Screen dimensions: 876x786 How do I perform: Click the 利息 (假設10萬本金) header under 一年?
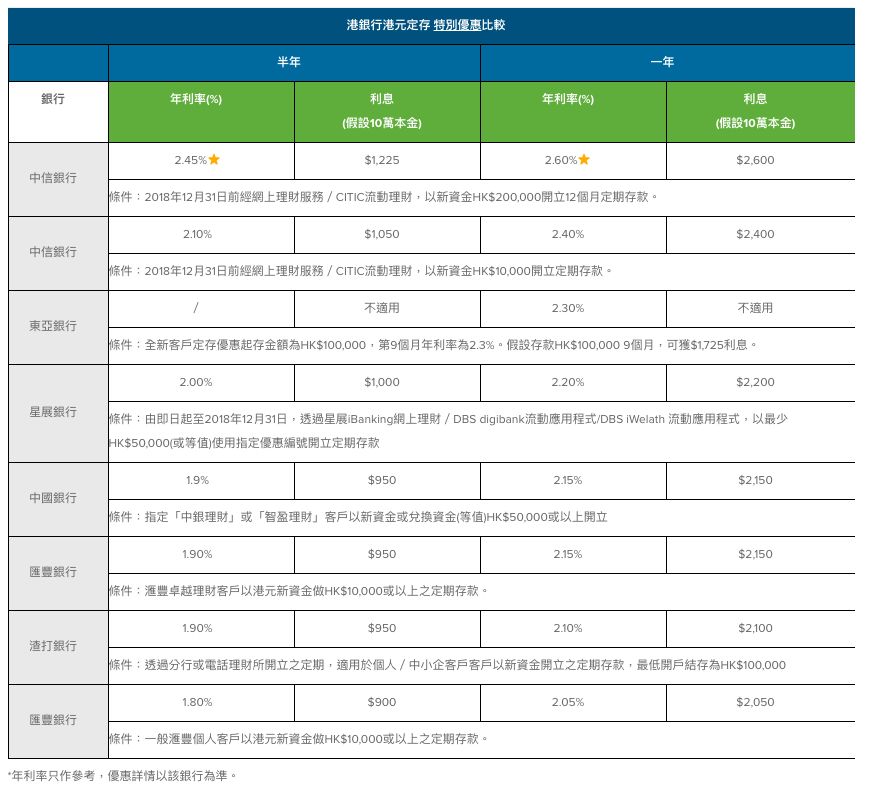point(760,112)
